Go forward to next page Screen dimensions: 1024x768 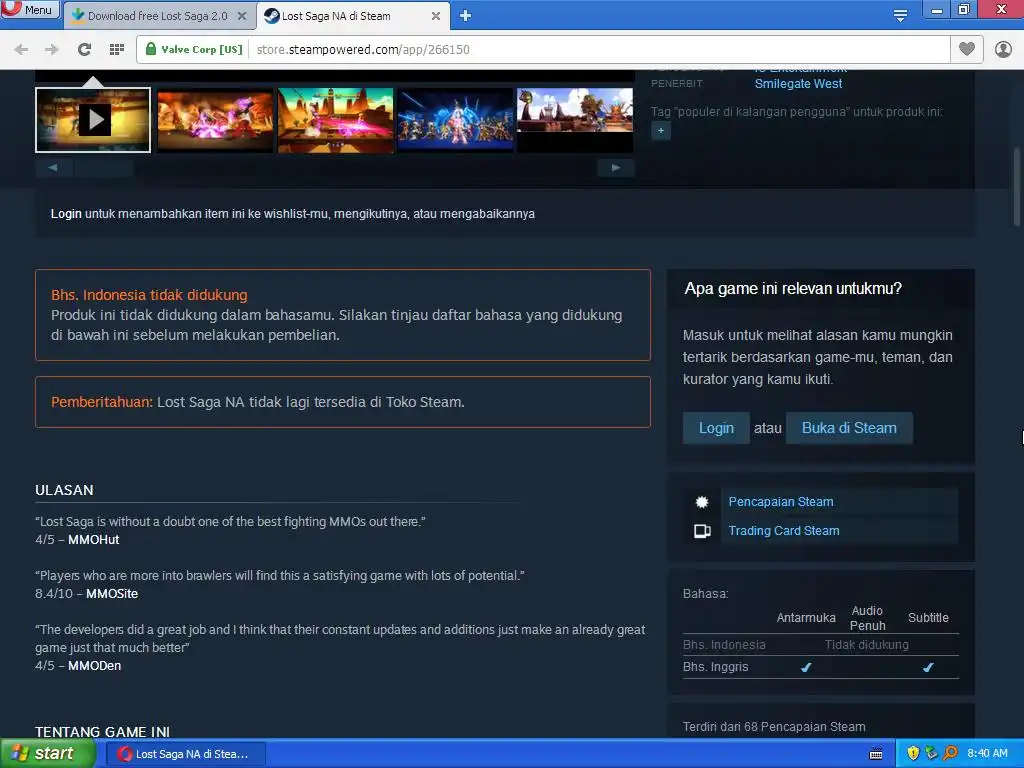[x=52, y=50]
